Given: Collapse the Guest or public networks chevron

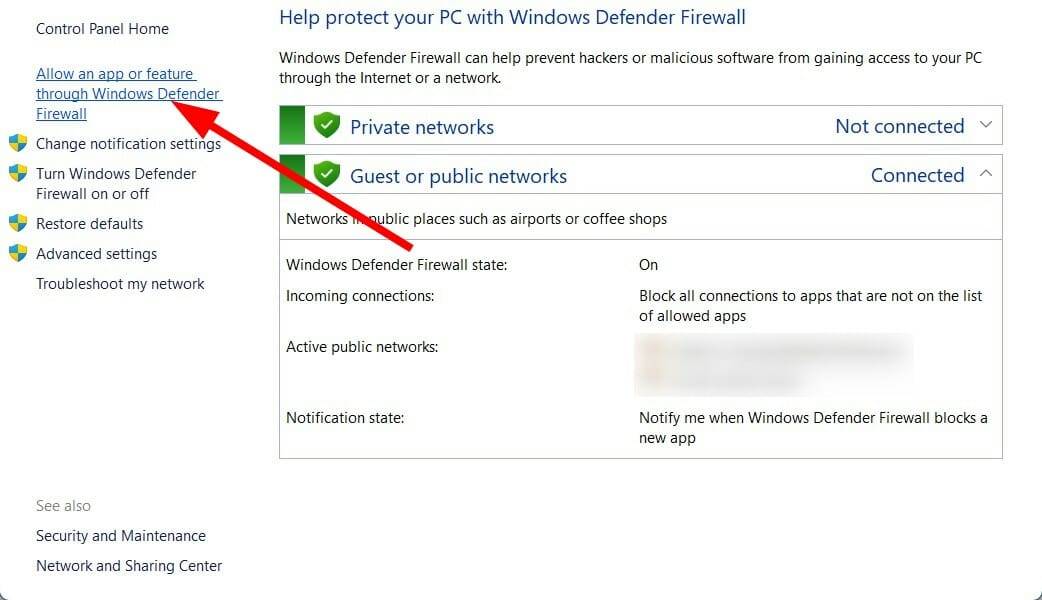Looking at the screenshot, I should click(x=986, y=174).
